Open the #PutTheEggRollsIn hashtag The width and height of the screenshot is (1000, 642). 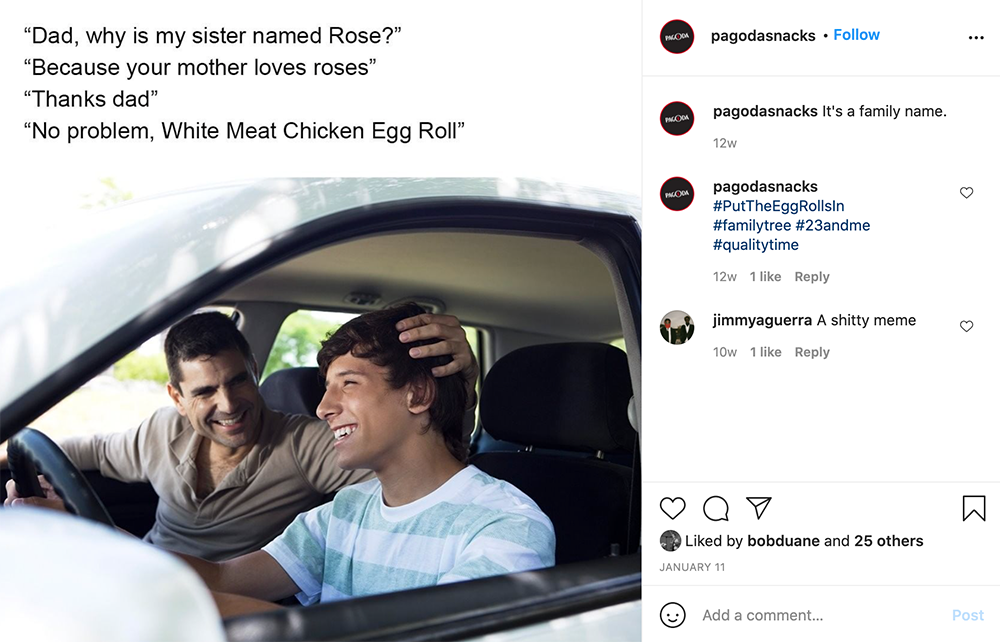(x=779, y=206)
